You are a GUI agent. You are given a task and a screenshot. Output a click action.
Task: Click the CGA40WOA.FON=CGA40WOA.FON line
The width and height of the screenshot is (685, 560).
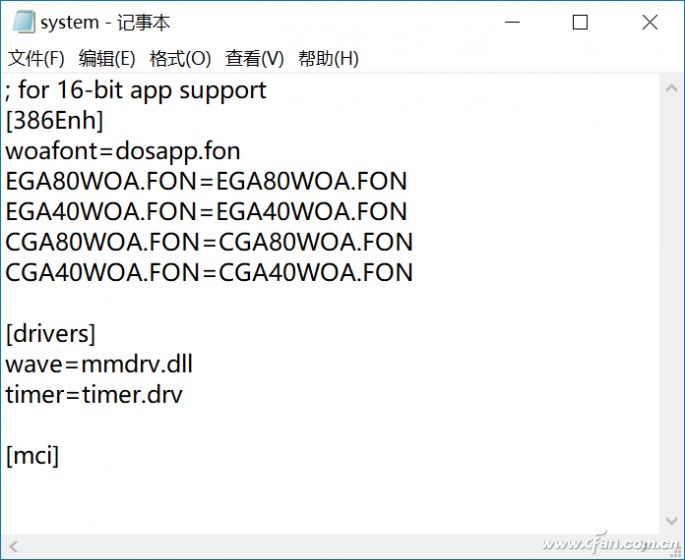[x=209, y=272]
